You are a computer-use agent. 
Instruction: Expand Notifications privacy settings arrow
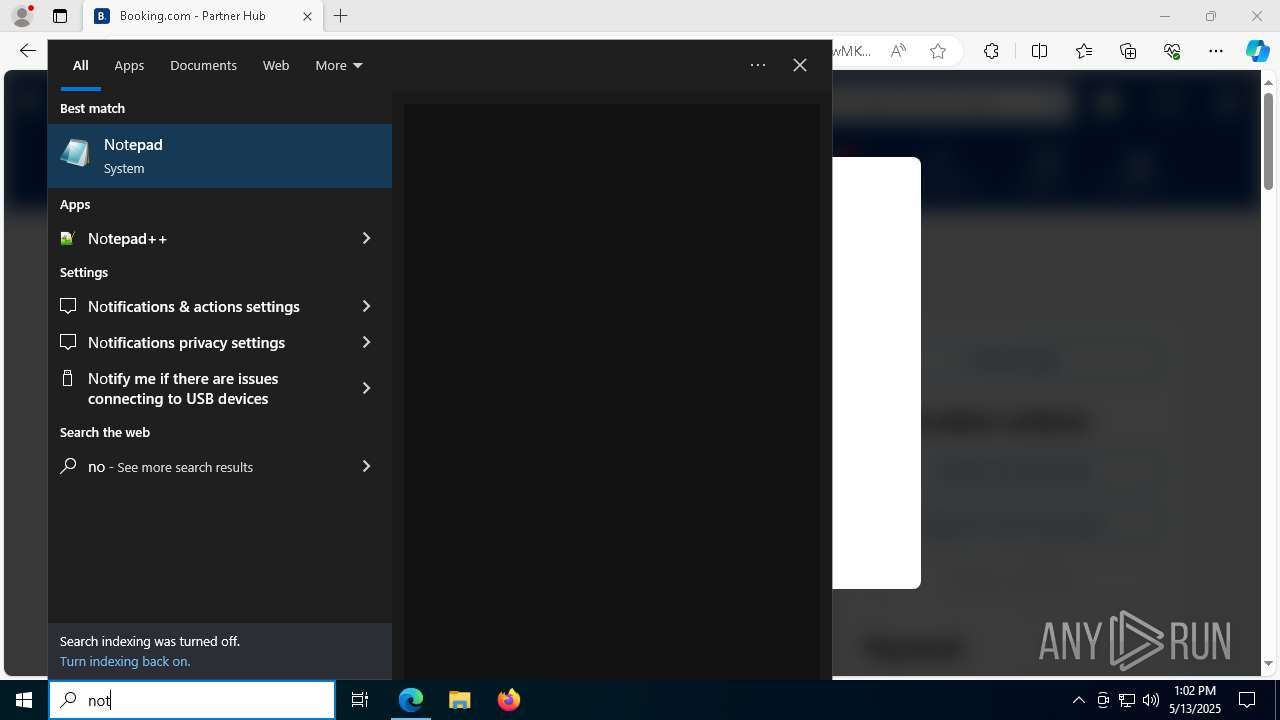click(x=366, y=342)
